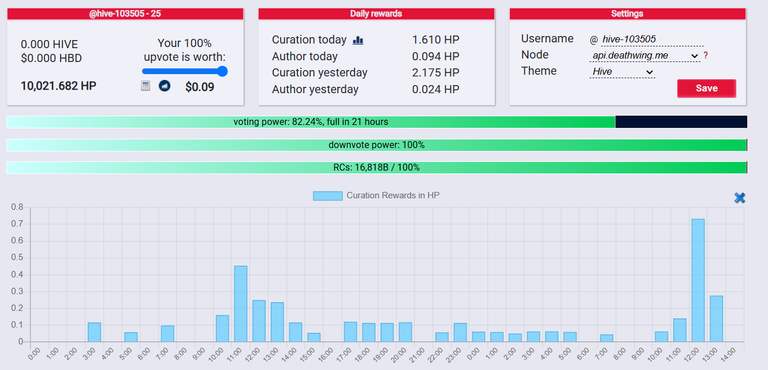Click the Theme label in Settings

pos(539,71)
